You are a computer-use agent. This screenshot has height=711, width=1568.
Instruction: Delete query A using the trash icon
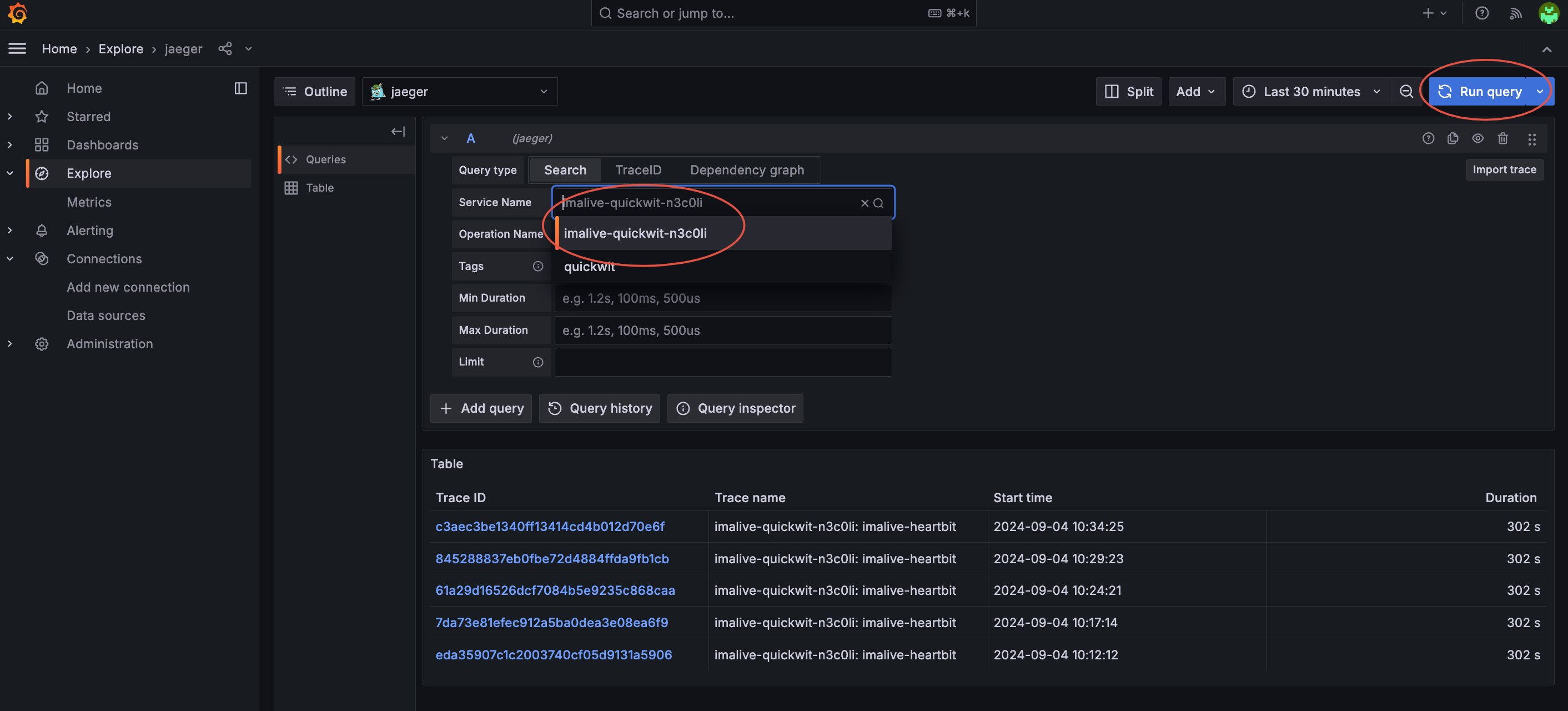(x=1503, y=138)
